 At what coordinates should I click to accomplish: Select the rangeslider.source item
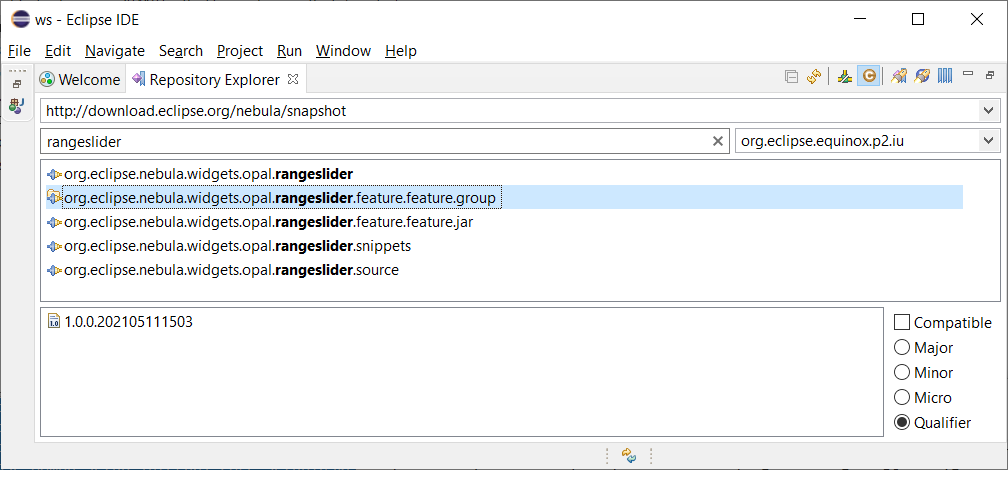pyautogui.click(x=231, y=271)
